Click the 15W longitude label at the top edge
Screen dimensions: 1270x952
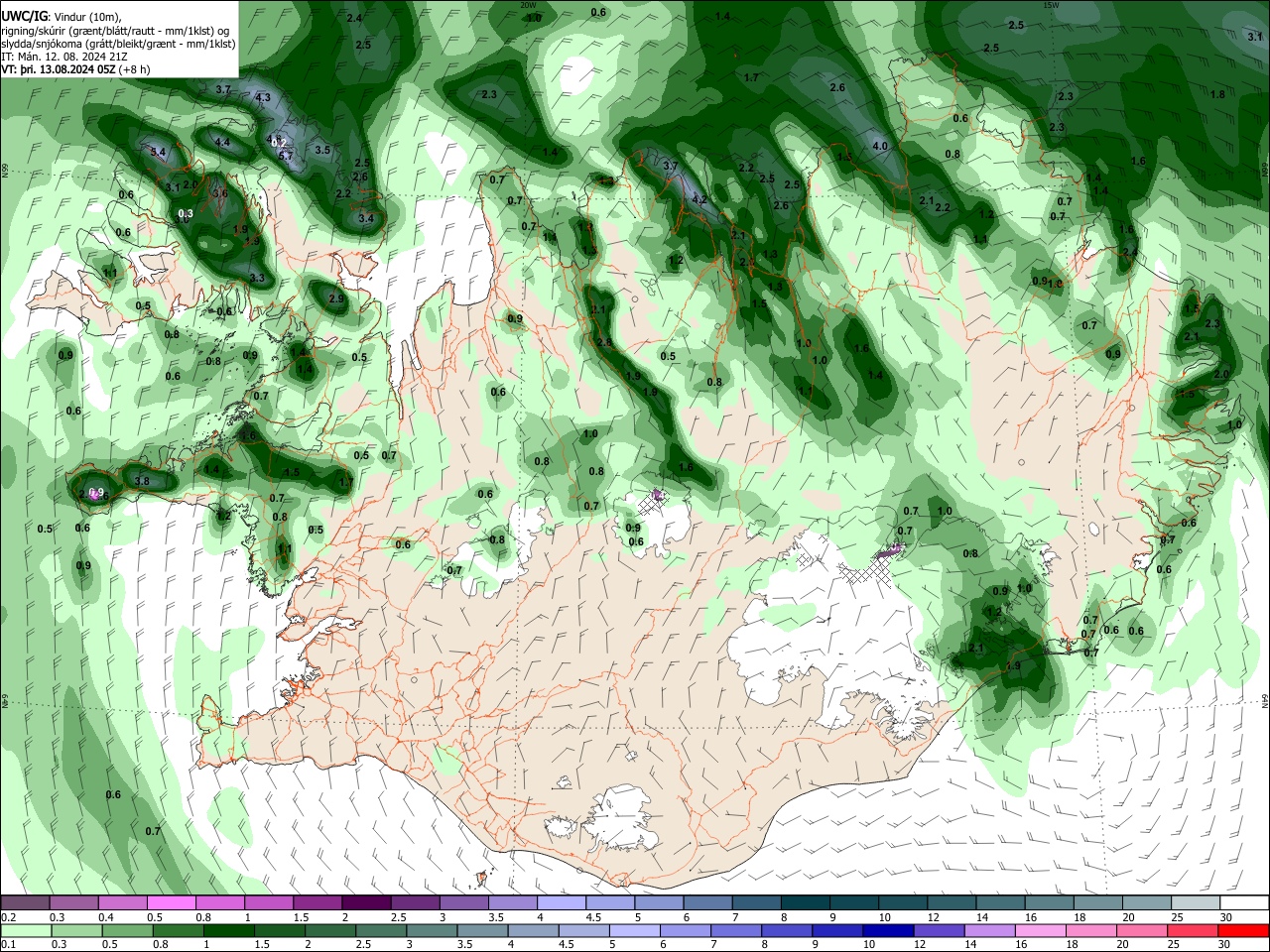click(x=1051, y=5)
